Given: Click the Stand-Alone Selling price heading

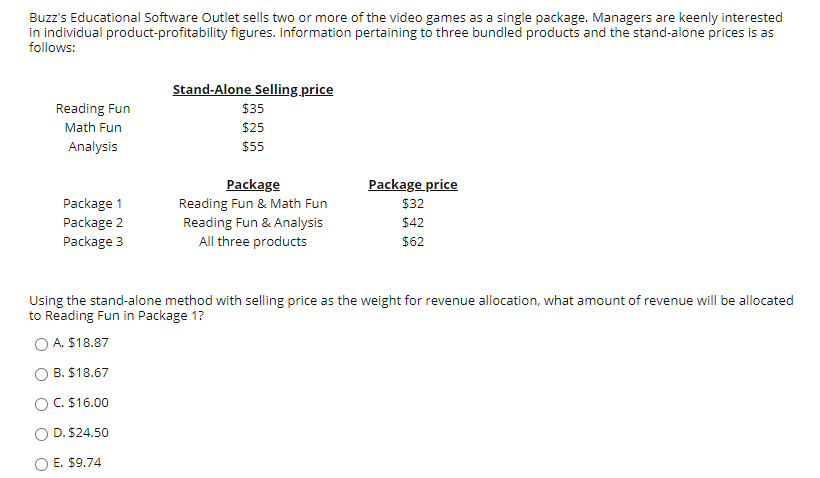Looking at the screenshot, I should [253, 89].
